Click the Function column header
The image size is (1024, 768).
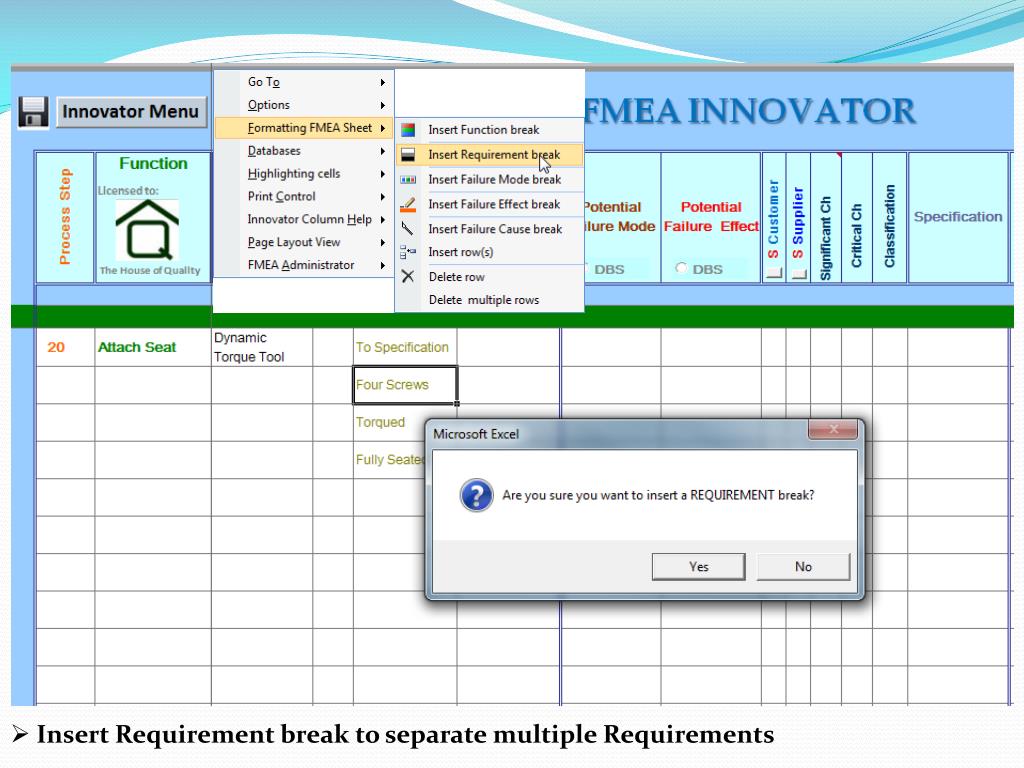point(153,217)
